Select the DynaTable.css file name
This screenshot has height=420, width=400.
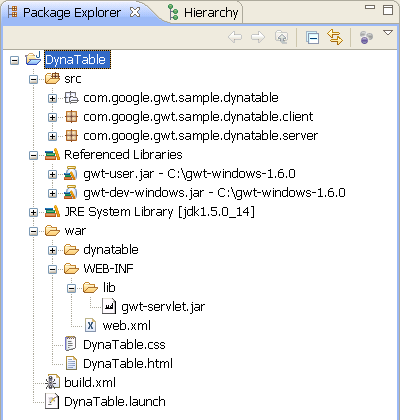tap(124, 345)
